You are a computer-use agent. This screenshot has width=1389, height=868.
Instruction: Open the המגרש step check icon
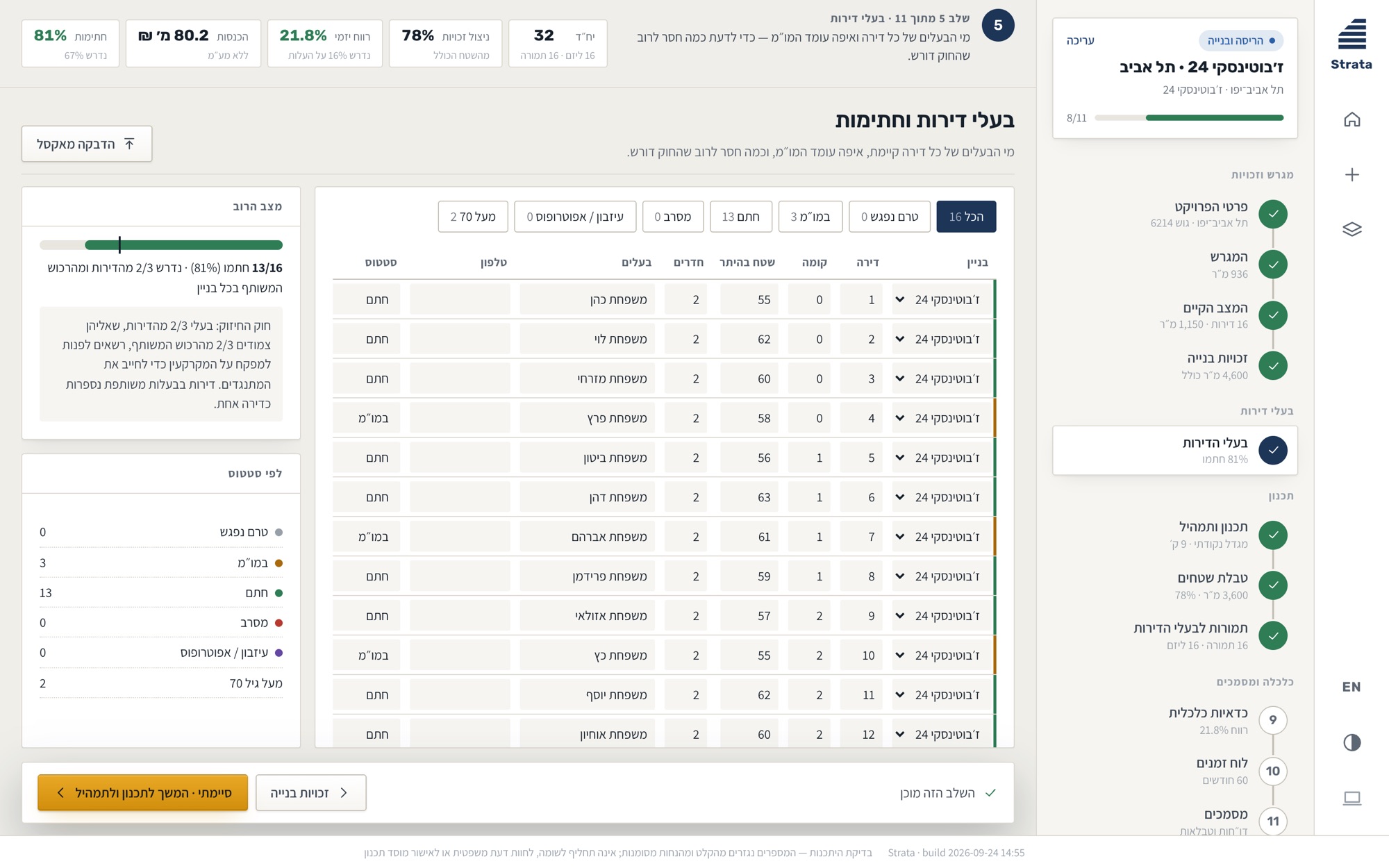click(x=1273, y=265)
